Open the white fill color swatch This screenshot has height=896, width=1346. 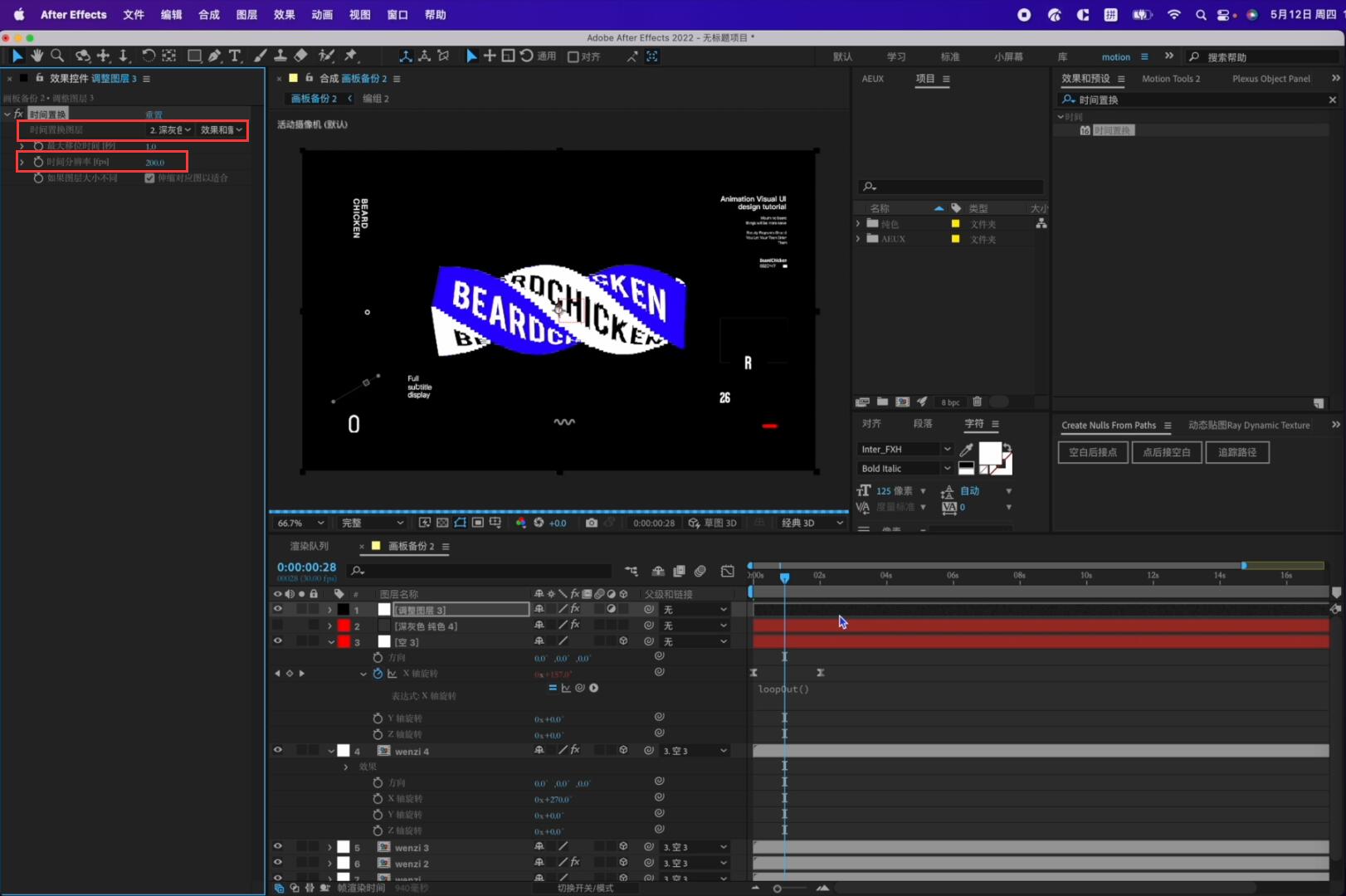pyautogui.click(x=989, y=453)
